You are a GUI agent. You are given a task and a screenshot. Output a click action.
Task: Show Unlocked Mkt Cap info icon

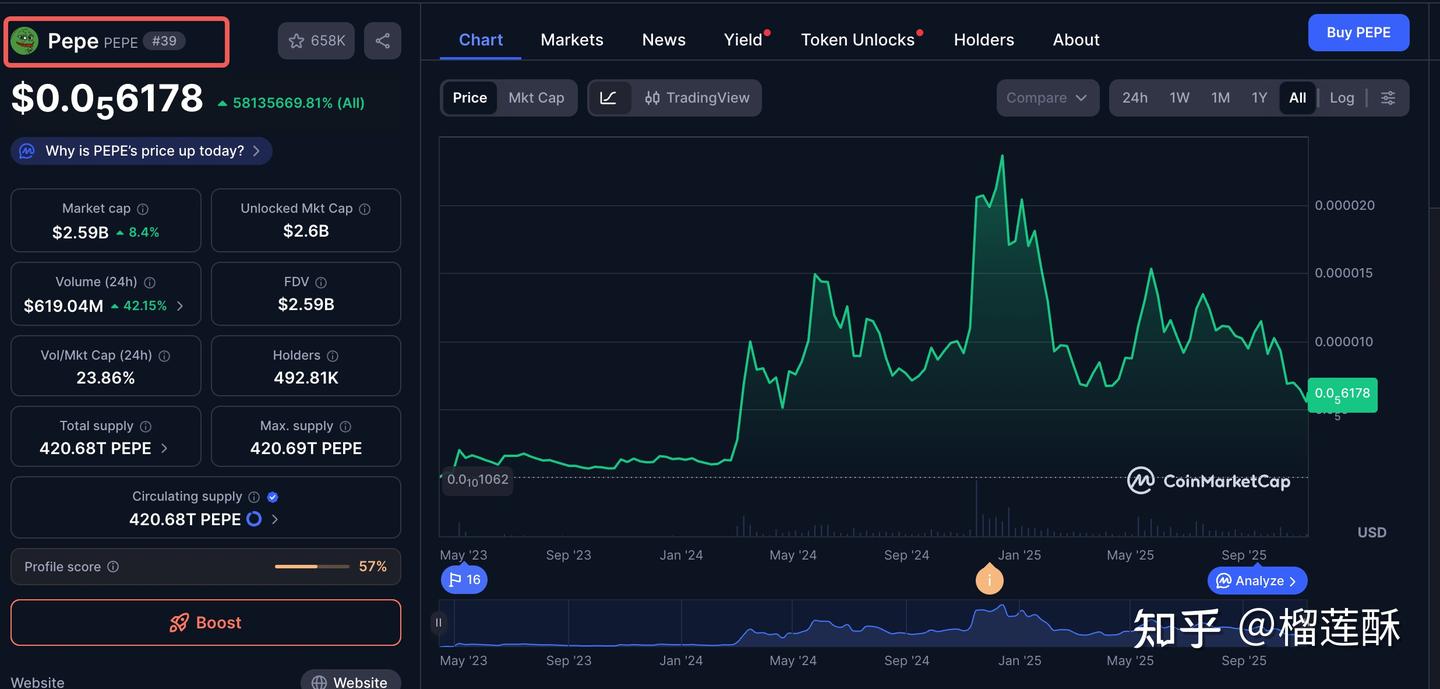click(365, 209)
